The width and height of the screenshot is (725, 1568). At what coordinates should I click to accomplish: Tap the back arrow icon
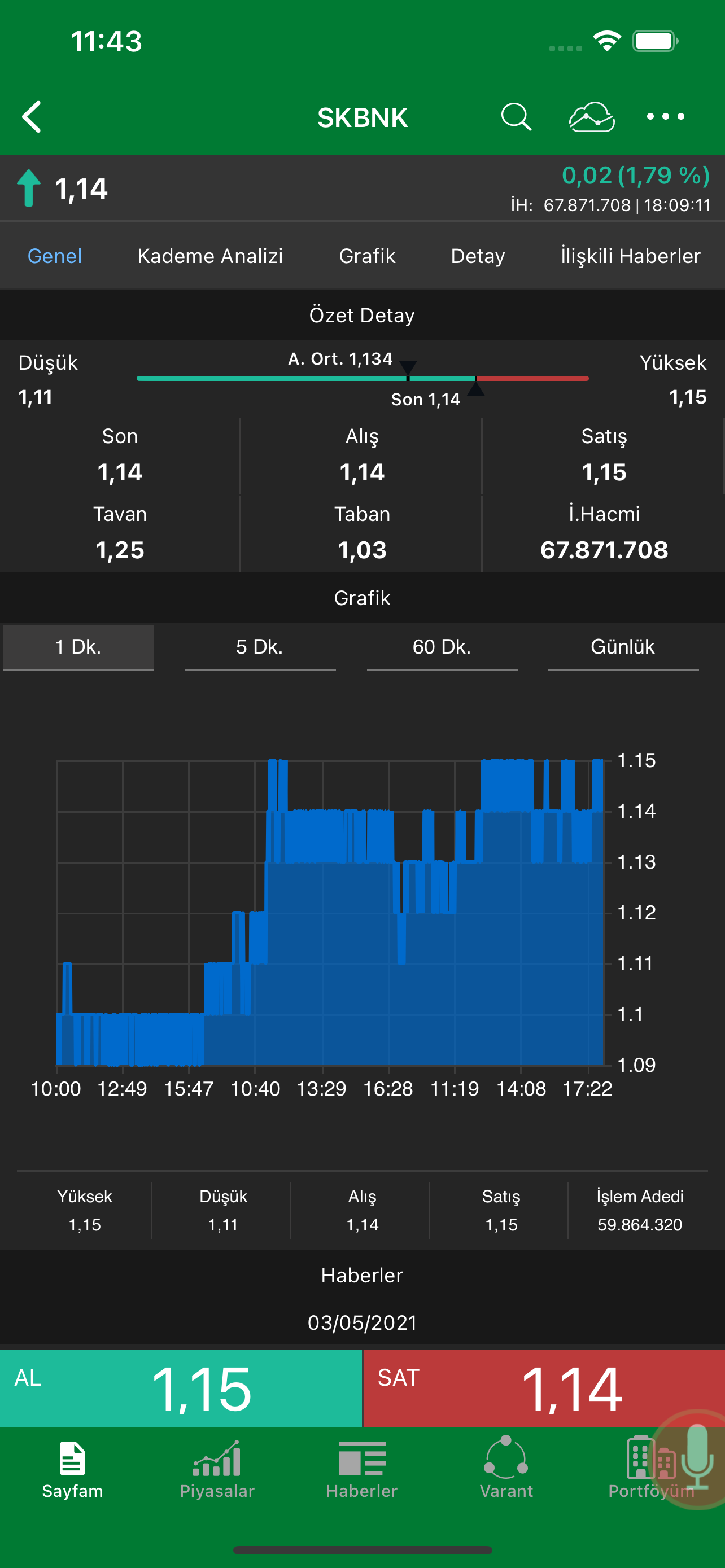32,116
